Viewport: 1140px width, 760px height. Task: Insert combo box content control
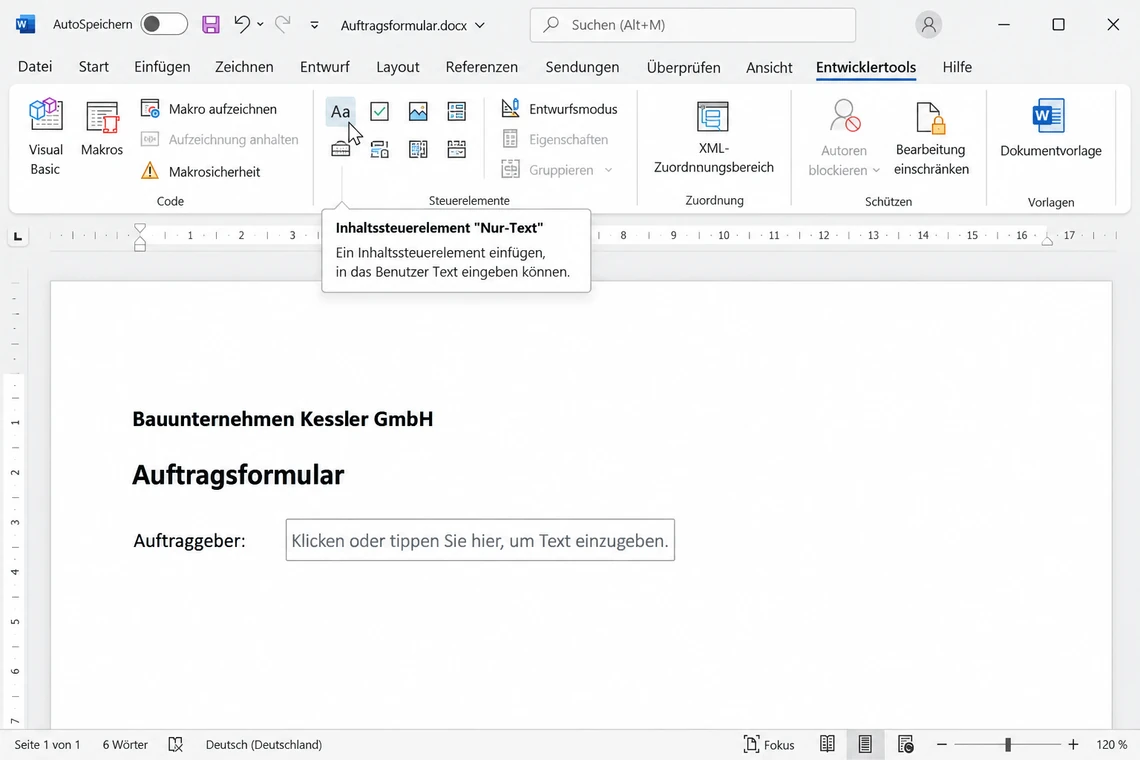pos(379,150)
